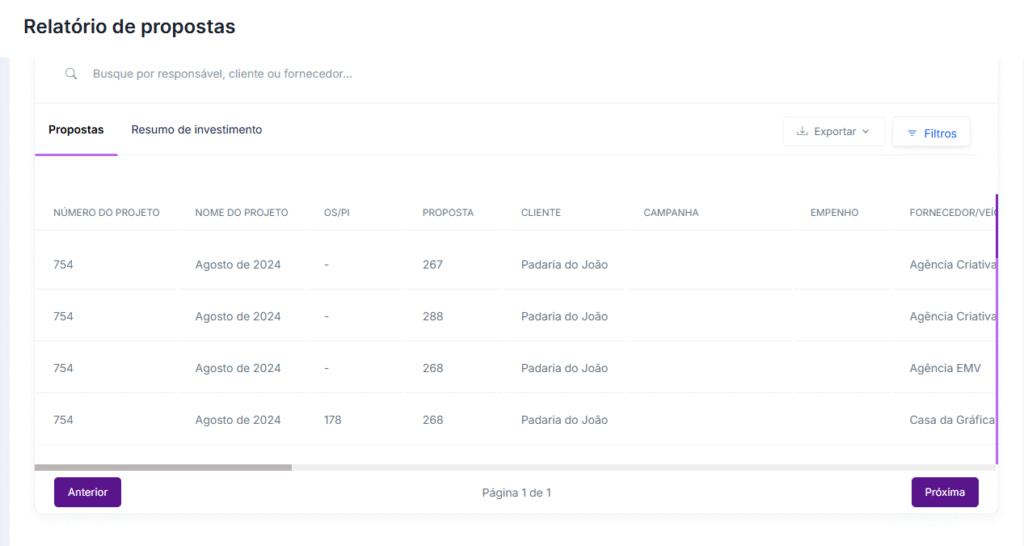
Task: Click the vertical purple scrollbar
Action: pyautogui.click(x=996, y=330)
